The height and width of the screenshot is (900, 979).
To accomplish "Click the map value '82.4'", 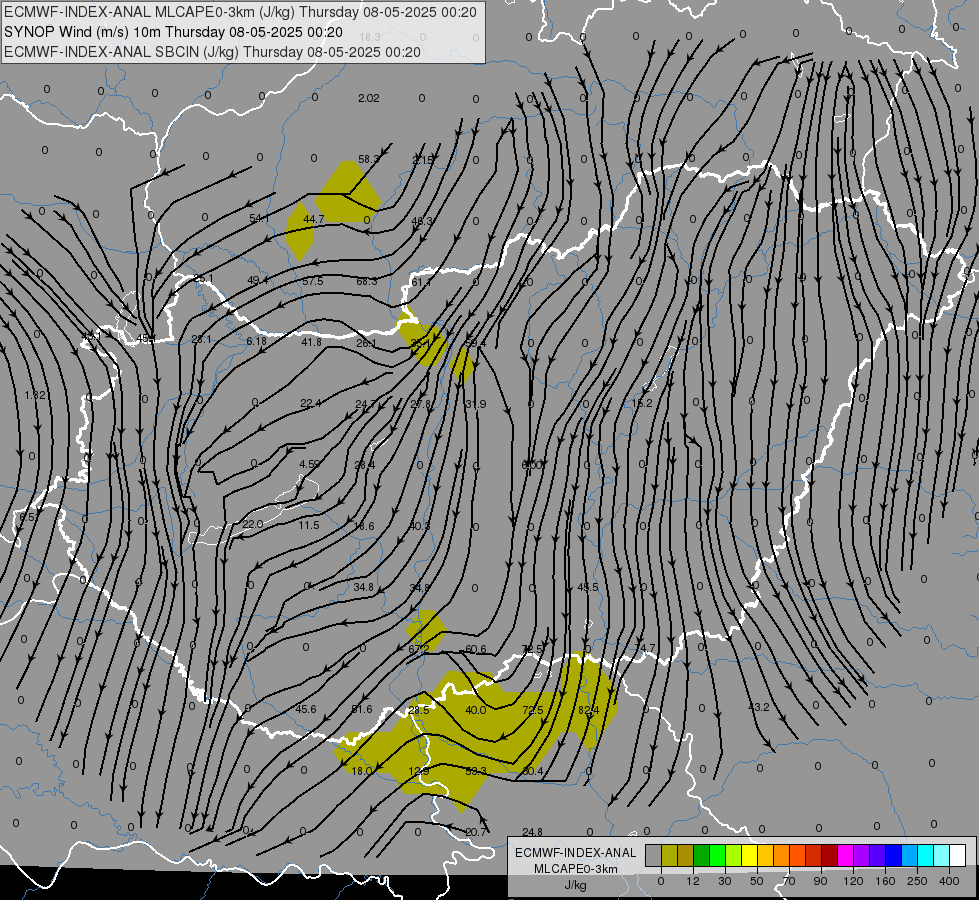I will click(588, 710).
